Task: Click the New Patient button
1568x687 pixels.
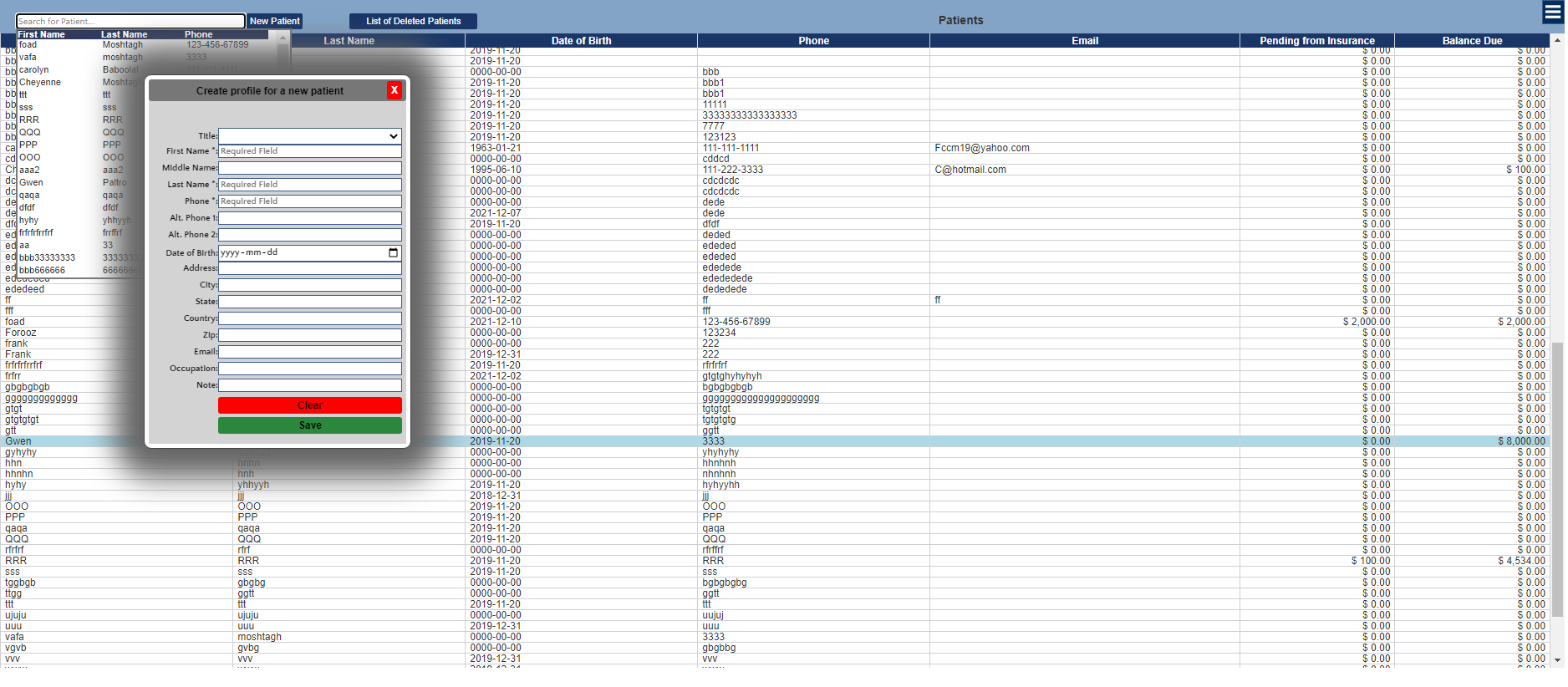Action: [x=274, y=21]
